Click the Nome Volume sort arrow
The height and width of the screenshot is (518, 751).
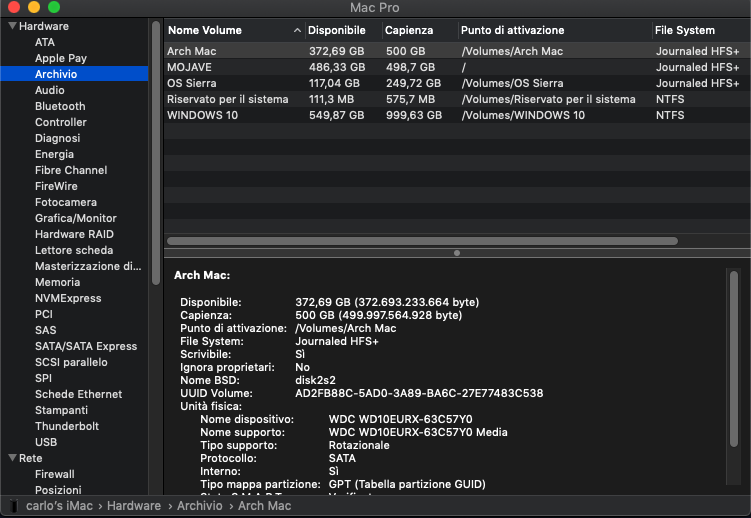tap(297, 30)
